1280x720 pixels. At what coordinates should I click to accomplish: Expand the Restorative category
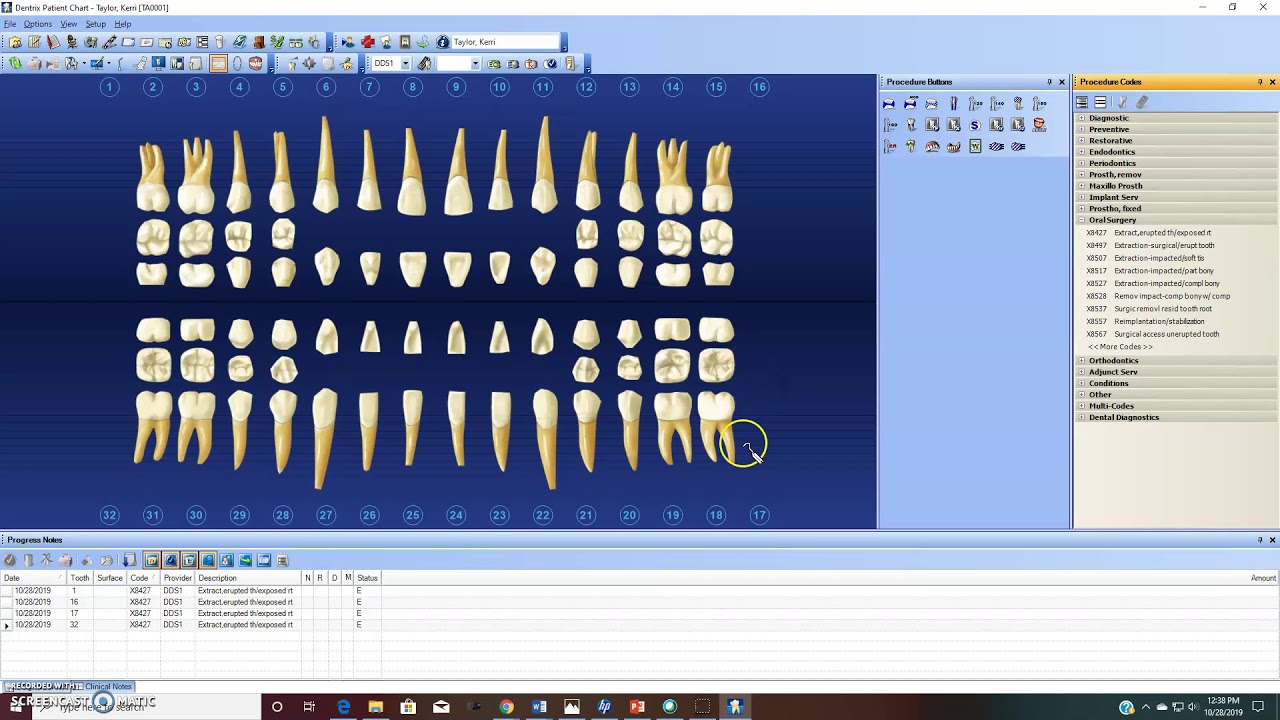(1081, 141)
